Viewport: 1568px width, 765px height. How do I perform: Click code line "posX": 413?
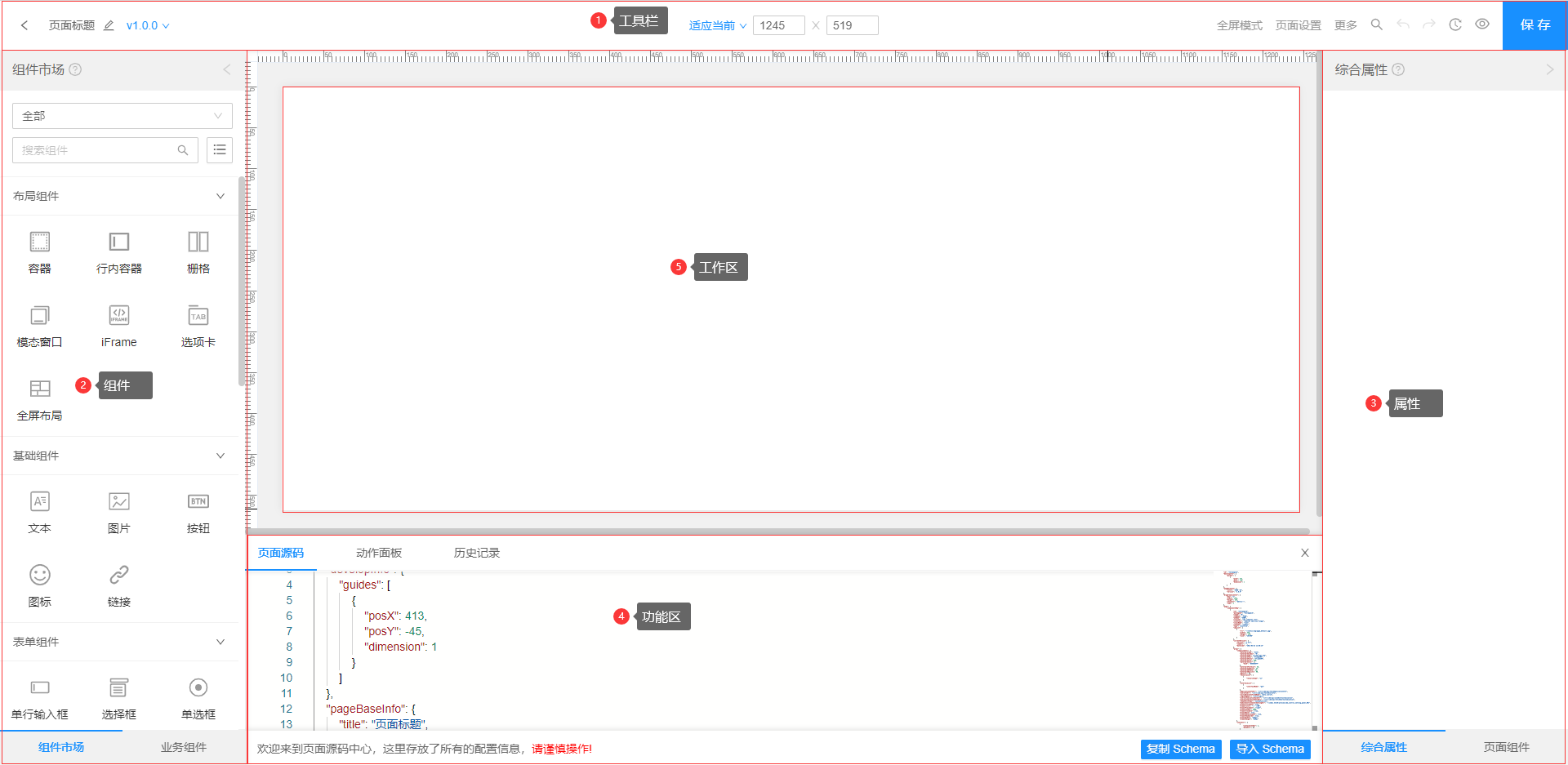395,616
